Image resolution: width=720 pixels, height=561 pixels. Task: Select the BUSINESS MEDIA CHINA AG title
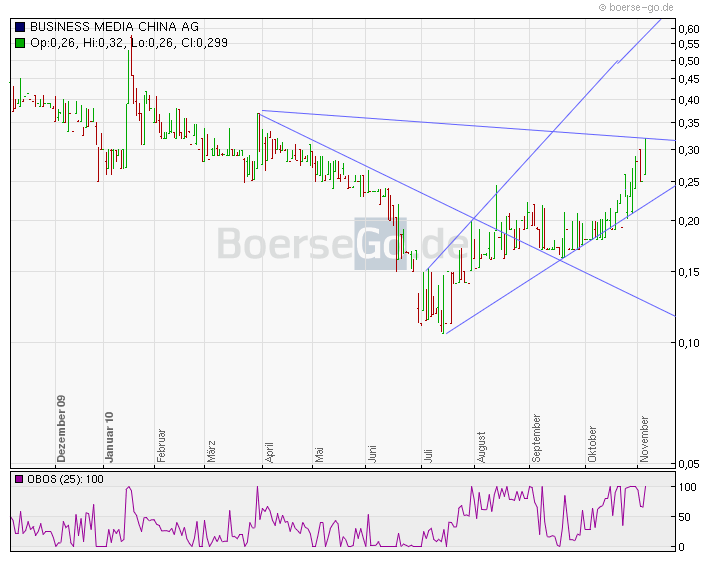114,27
